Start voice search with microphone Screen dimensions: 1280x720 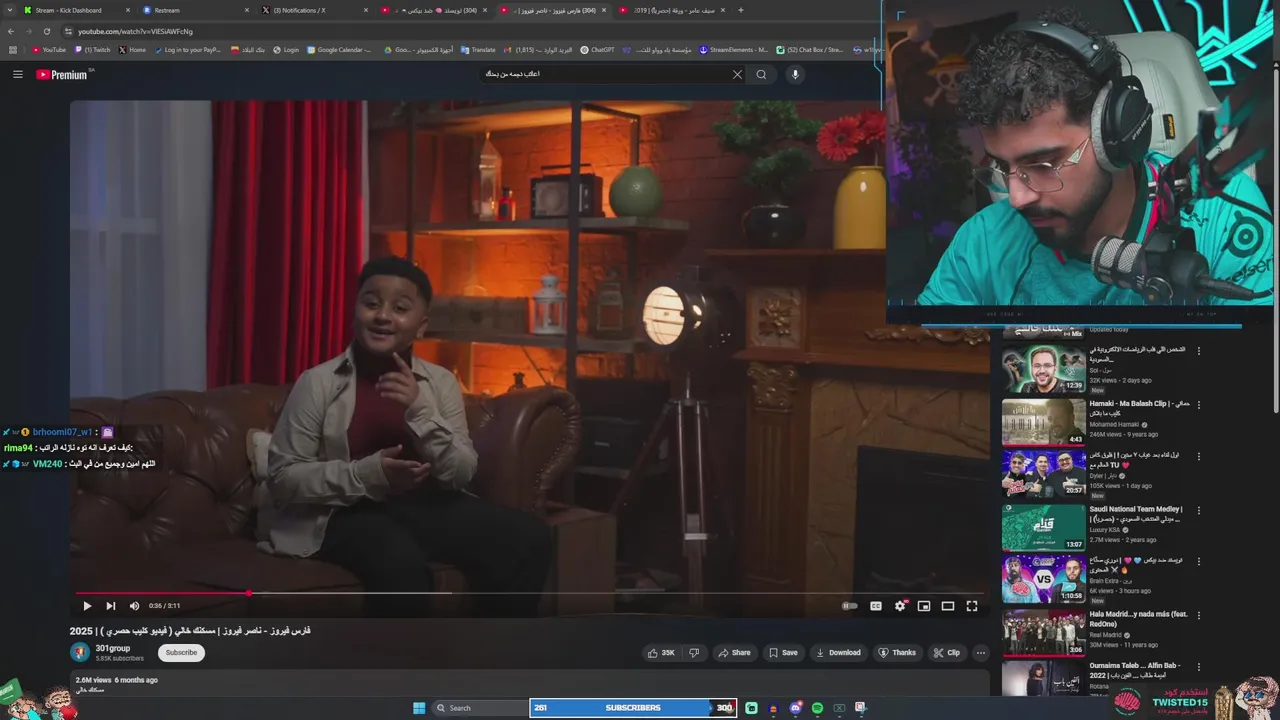click(795, 74)
